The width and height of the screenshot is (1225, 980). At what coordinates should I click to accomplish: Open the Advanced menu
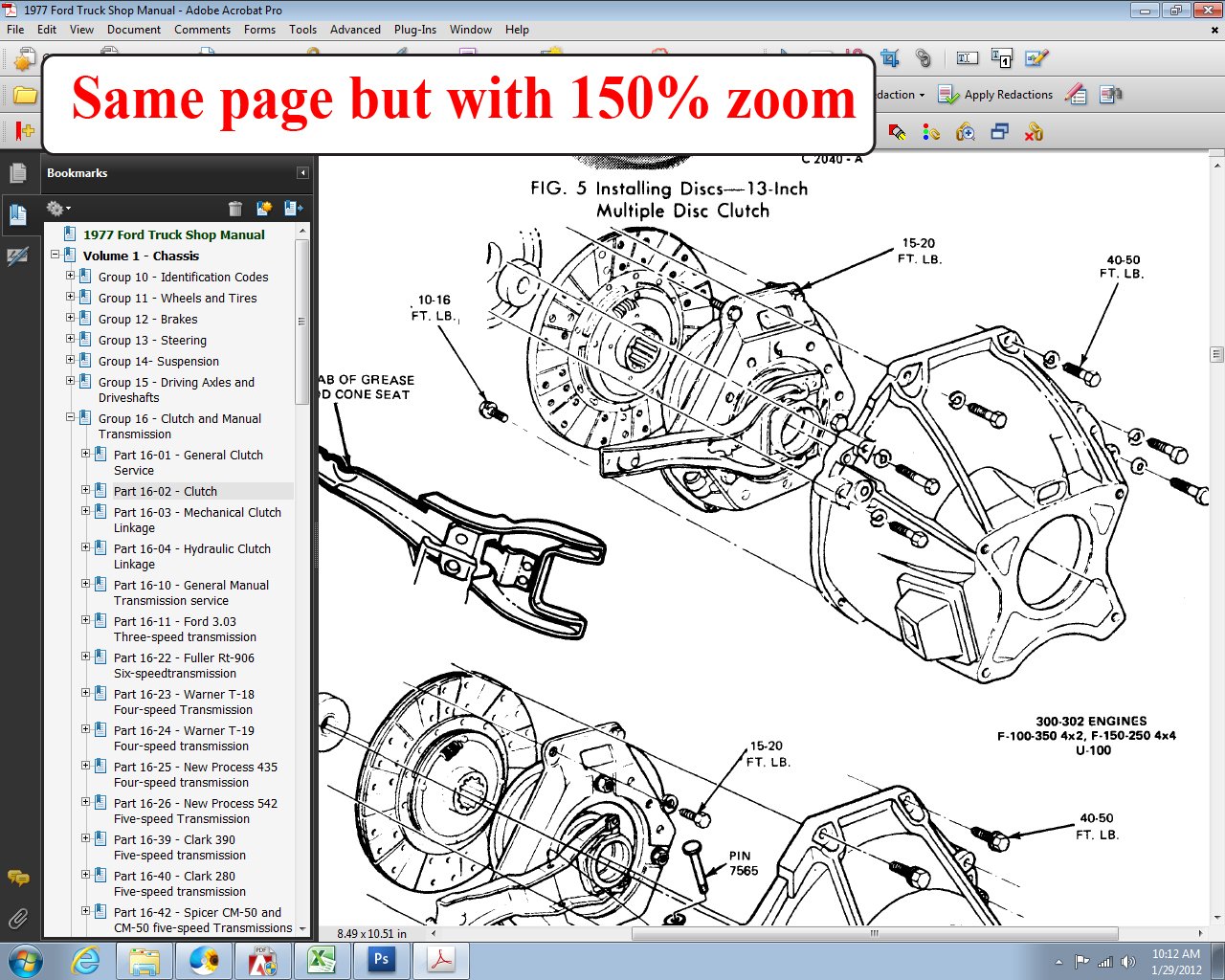(355, 30)
